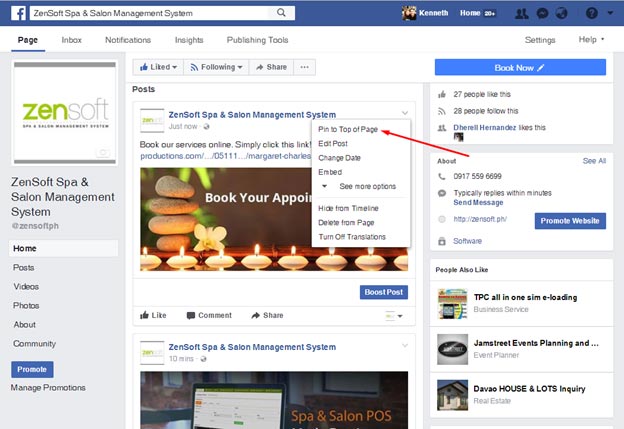This screenshot has height=429, width=624.
Task: Click the camera icon on page logo
Action: coord(103,152)
